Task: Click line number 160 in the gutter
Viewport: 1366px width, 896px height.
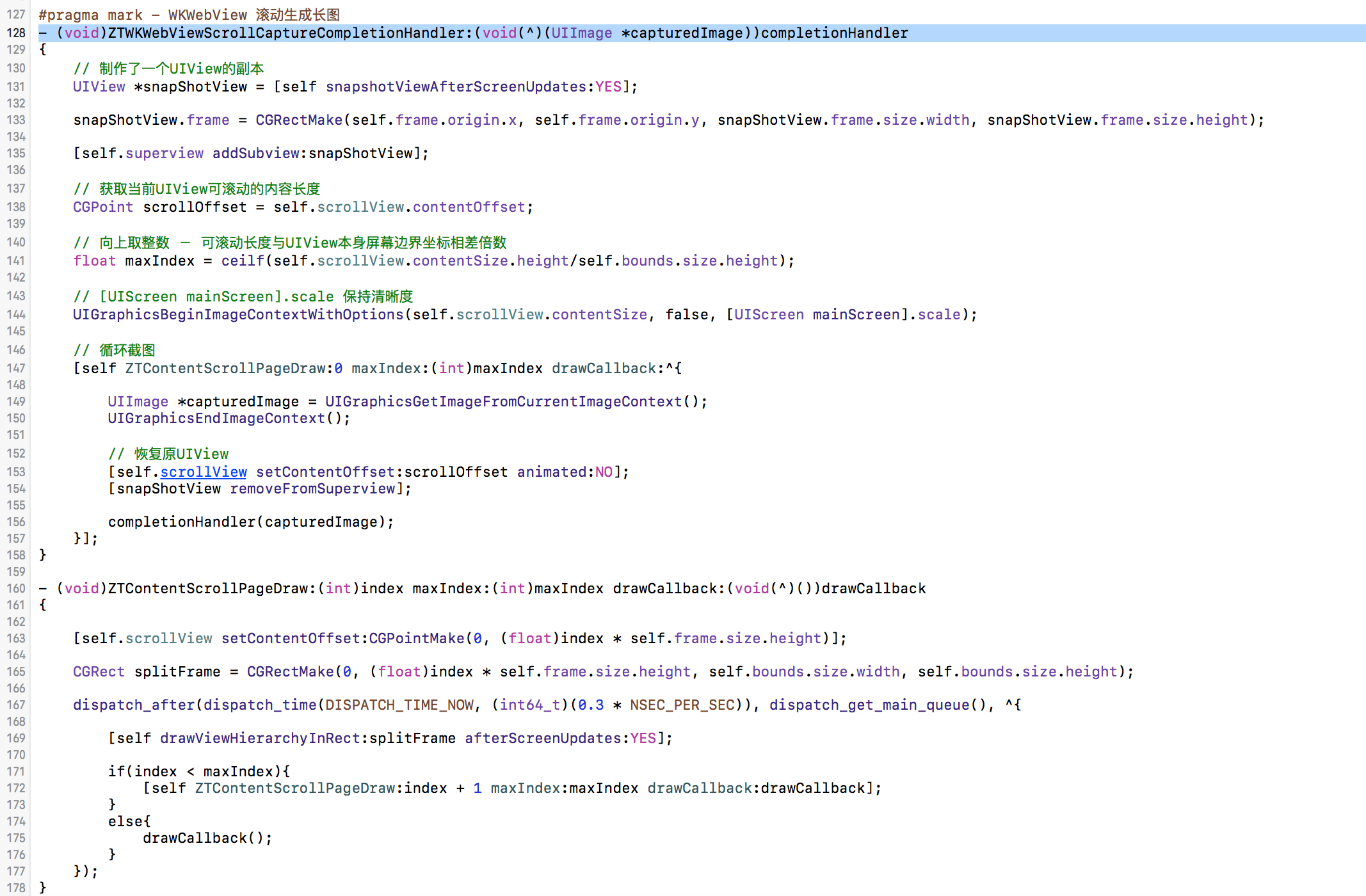Action: pos(16,588)
